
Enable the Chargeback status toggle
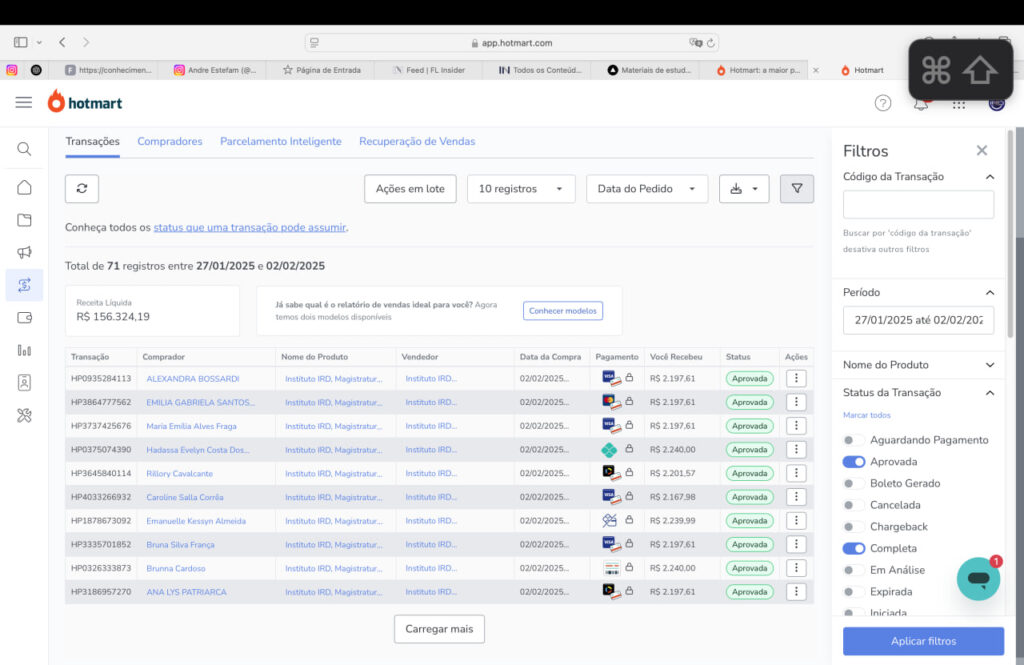(853, 527)
